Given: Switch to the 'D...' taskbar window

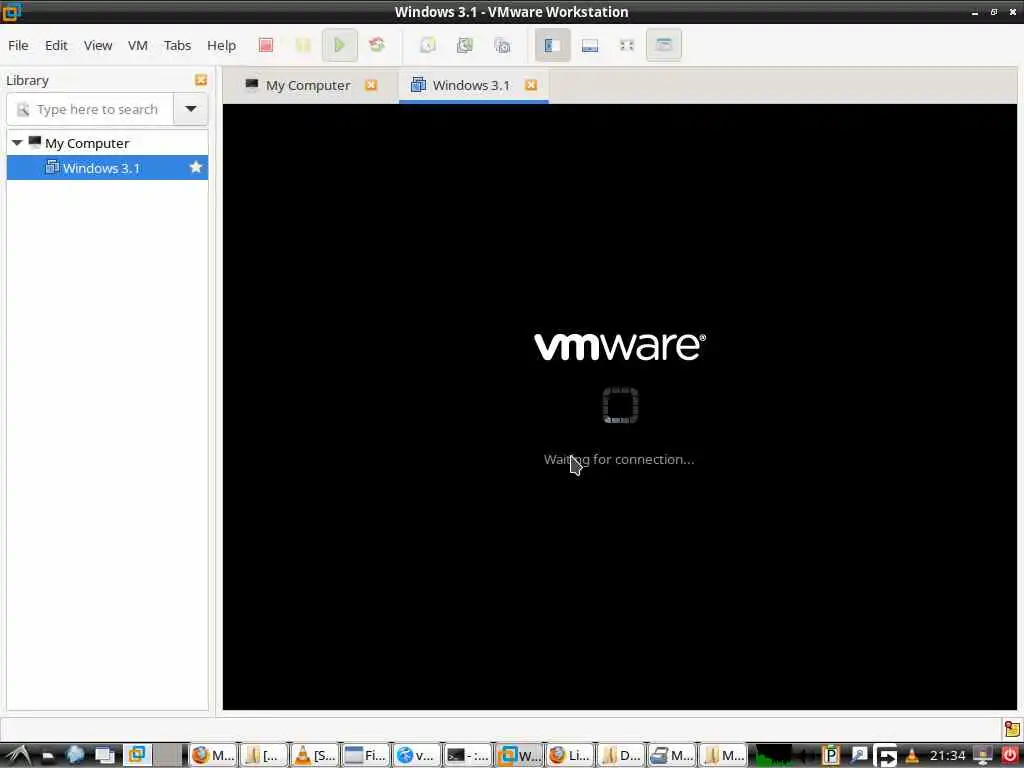Looking at the screenshot, I should 620,756.
